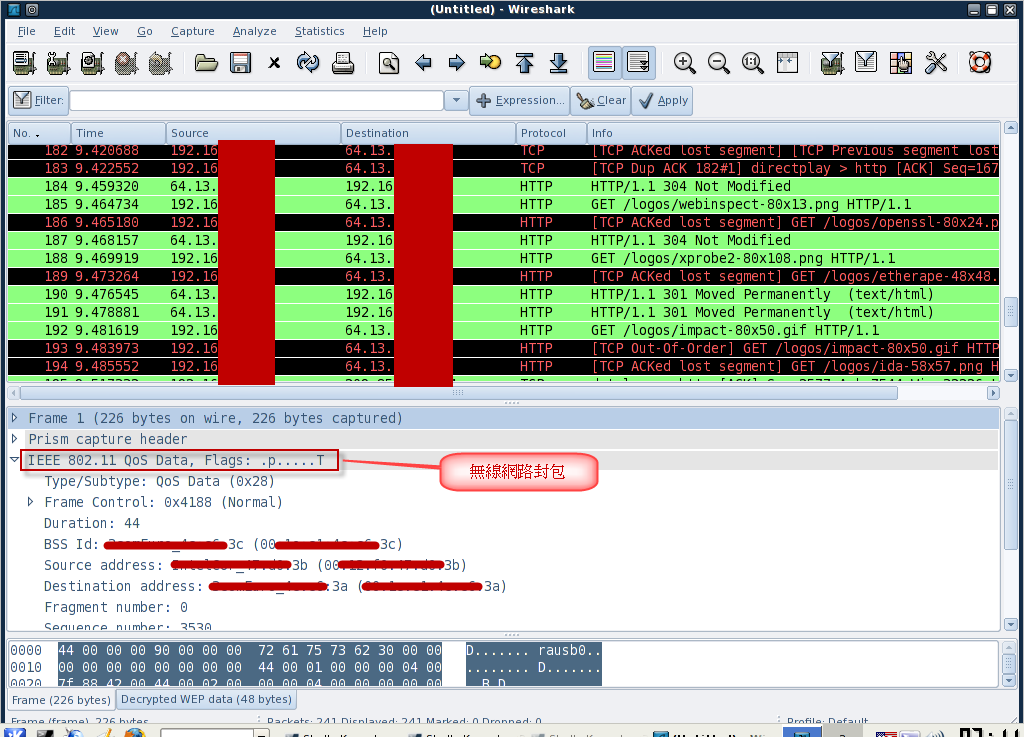The height and width of the screenshot is (737, 1024).
Task: Focus the display filter text field
Action: [x=257, y=101]
